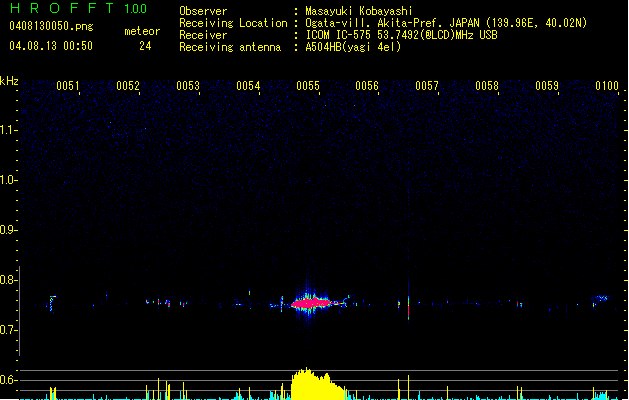Click the 0058 time marker

pos(487,85)
